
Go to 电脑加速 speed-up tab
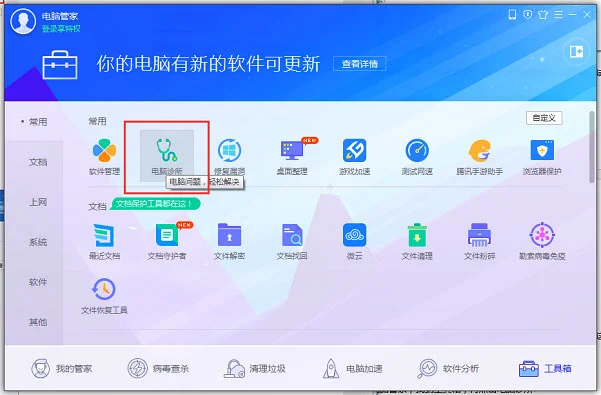click(353, 369)
